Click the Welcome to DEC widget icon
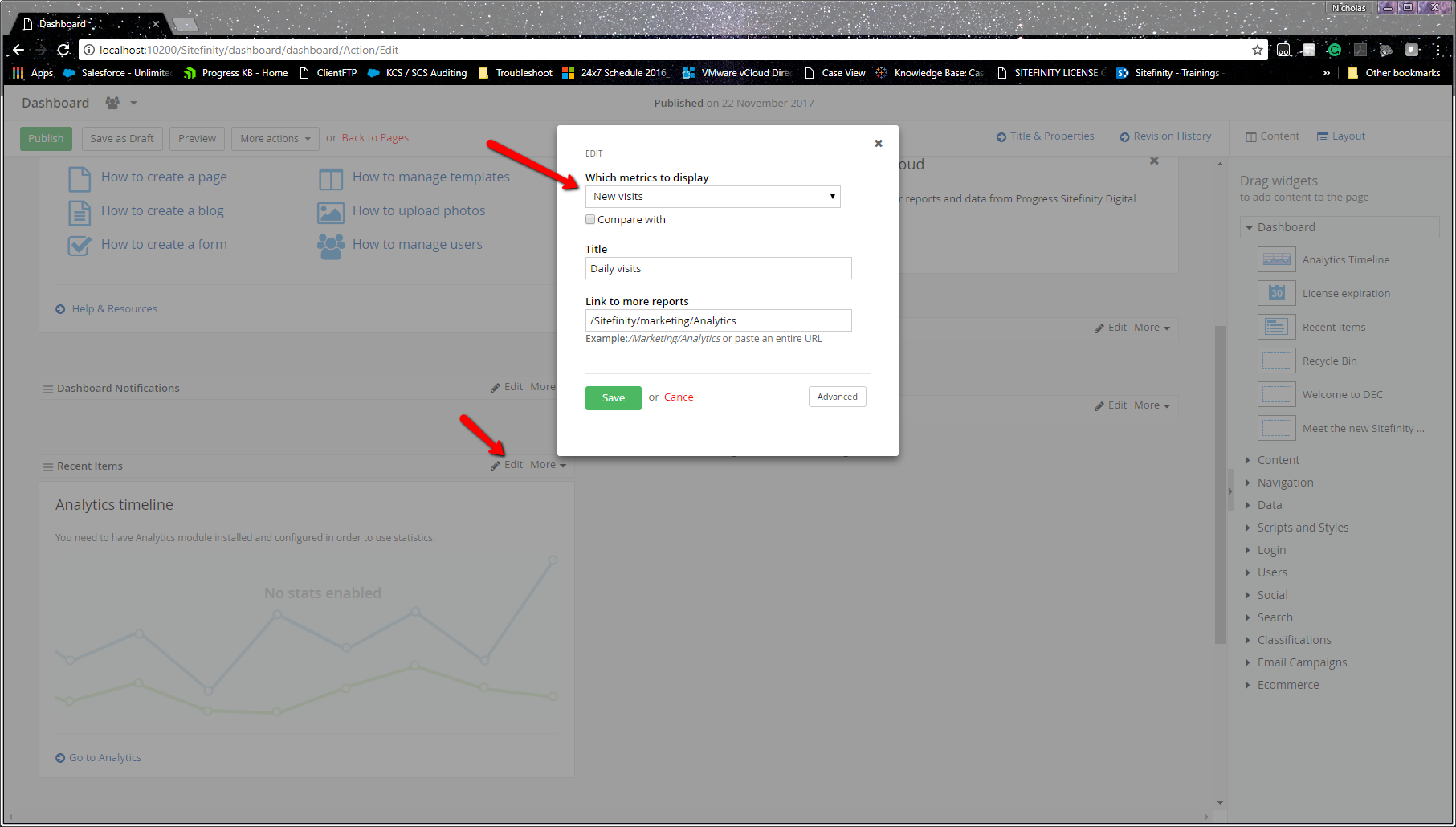 1277,394
